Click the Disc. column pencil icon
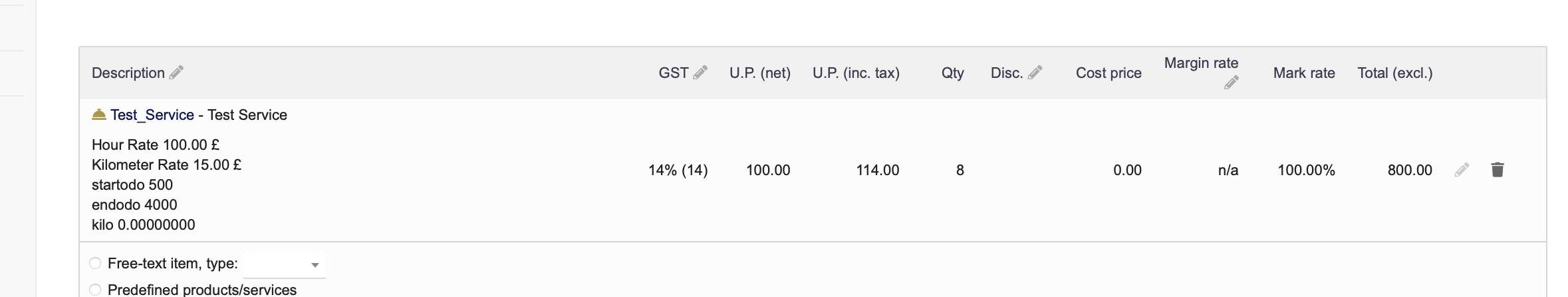1568x297 pixels. coord(1035,73)
